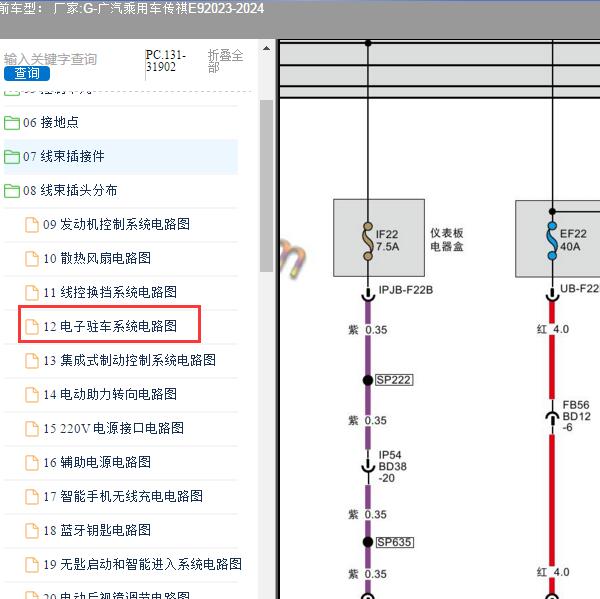600x599 pixels.
Task: Click the folder icon beside 07 线束插接件
Action: [x=12, y=157]
